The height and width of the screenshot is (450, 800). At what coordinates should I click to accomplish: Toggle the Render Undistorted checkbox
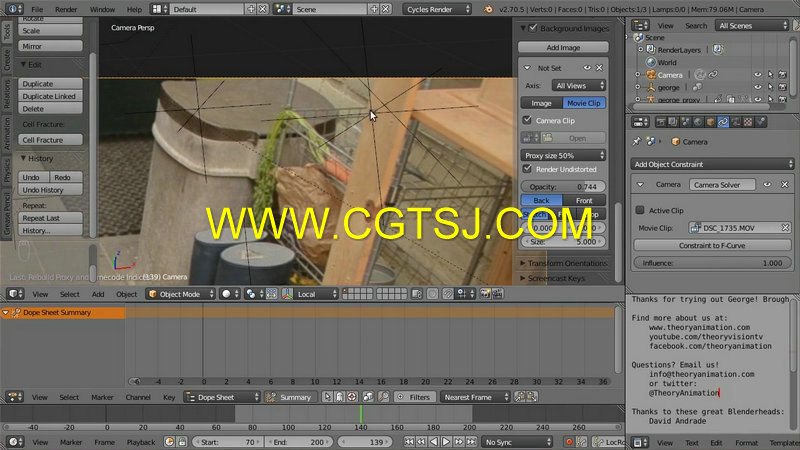527,169
